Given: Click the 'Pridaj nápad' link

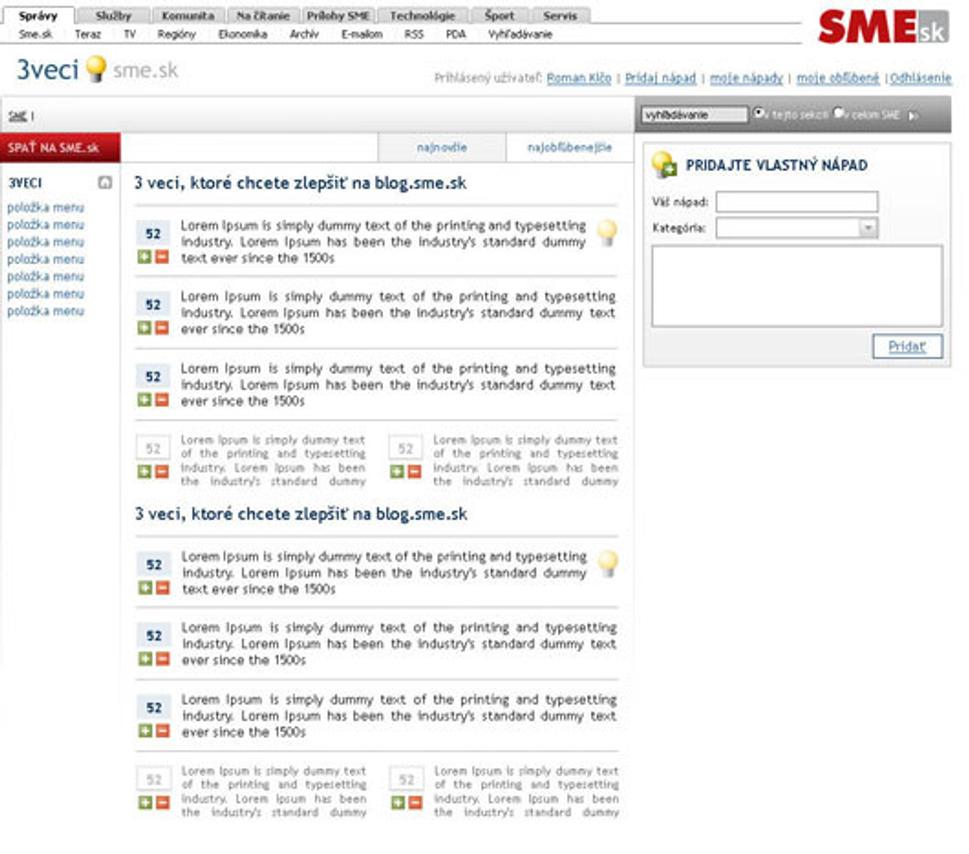Looking at the screenshot, I should (661, 78).
